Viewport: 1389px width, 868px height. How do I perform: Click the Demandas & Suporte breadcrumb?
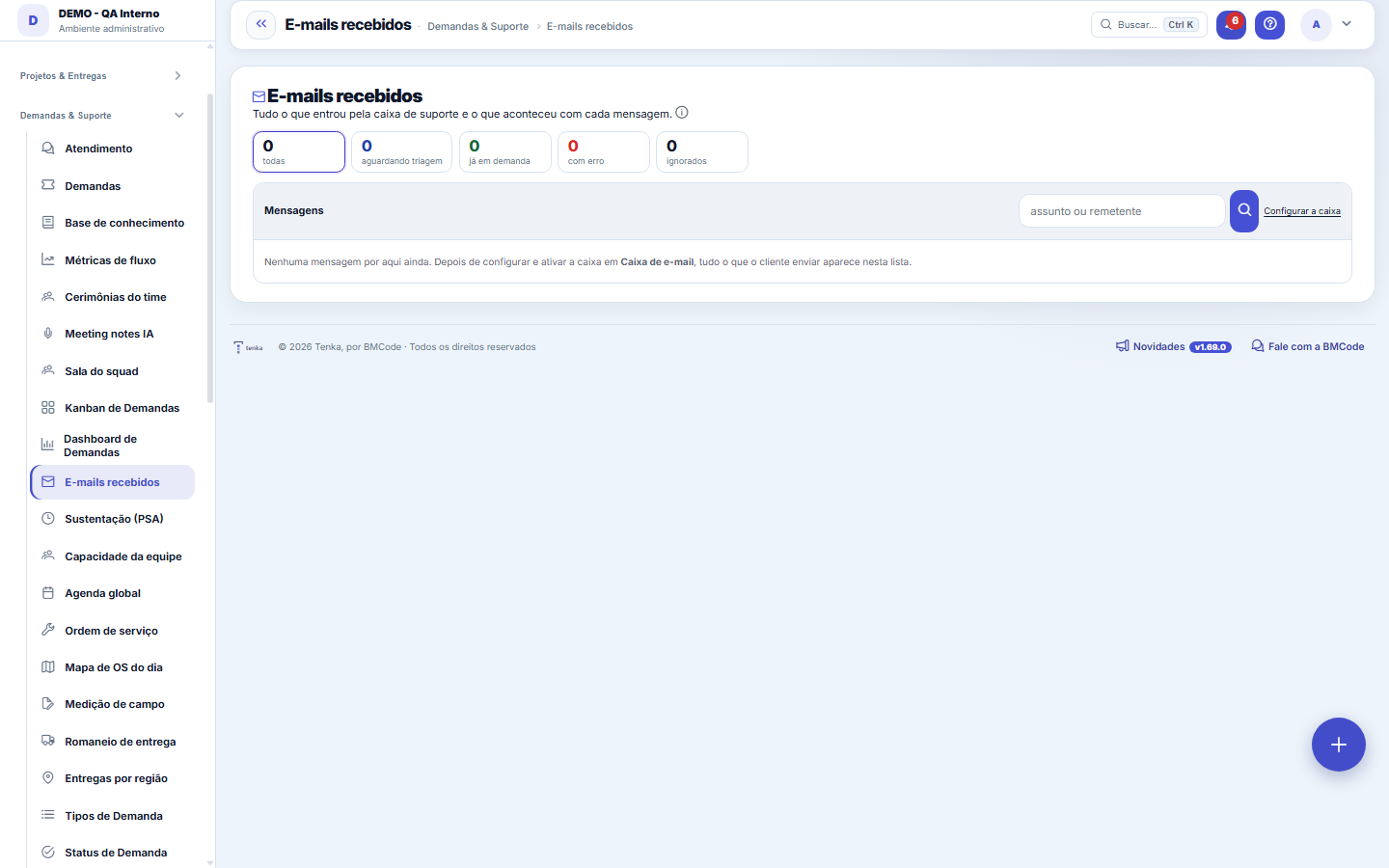point(477,26)
